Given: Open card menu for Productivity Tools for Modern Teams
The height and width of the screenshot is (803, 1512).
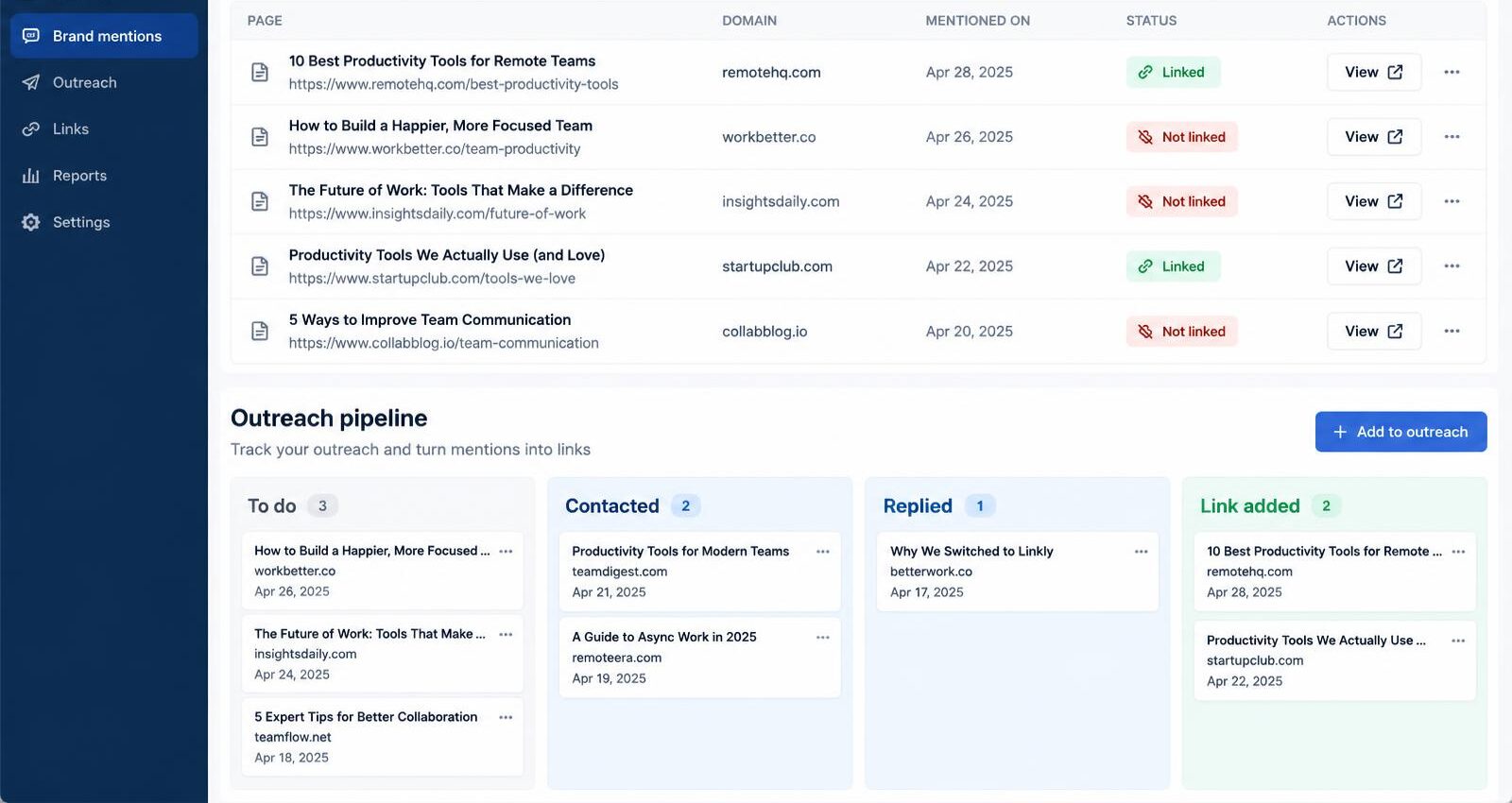Looking at the screenshot, I should coord(822,551).
